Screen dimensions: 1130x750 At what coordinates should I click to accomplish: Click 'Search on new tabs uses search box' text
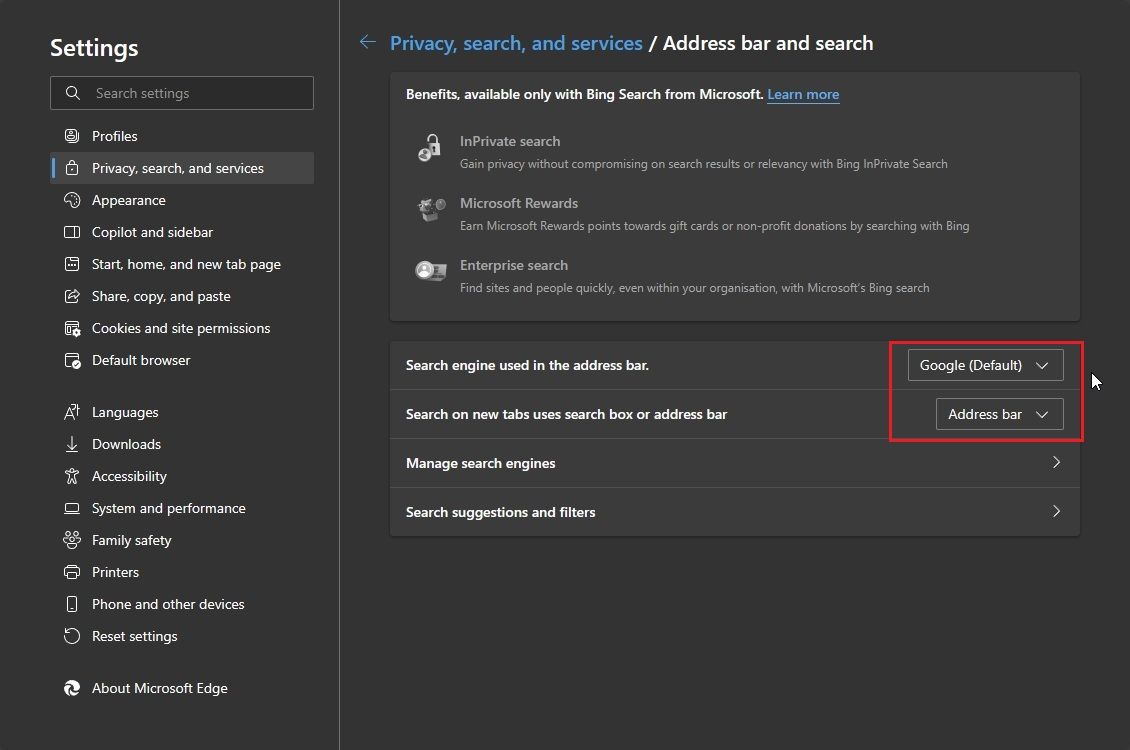click(566, 414)
